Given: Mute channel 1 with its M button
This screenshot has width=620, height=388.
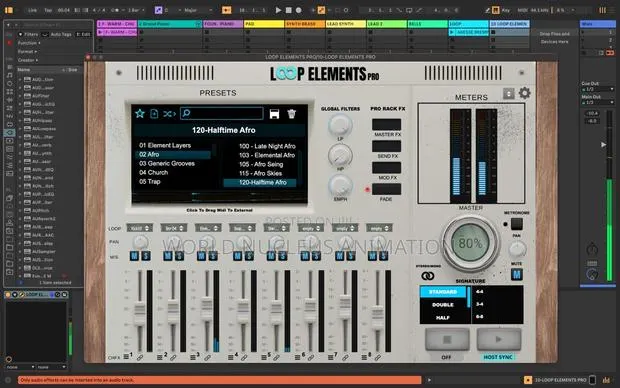Looking at the screenshot, I should point(134,256).
